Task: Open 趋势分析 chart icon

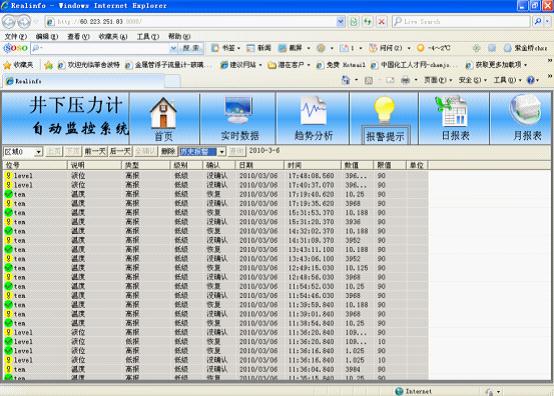Action: (313, 111)
